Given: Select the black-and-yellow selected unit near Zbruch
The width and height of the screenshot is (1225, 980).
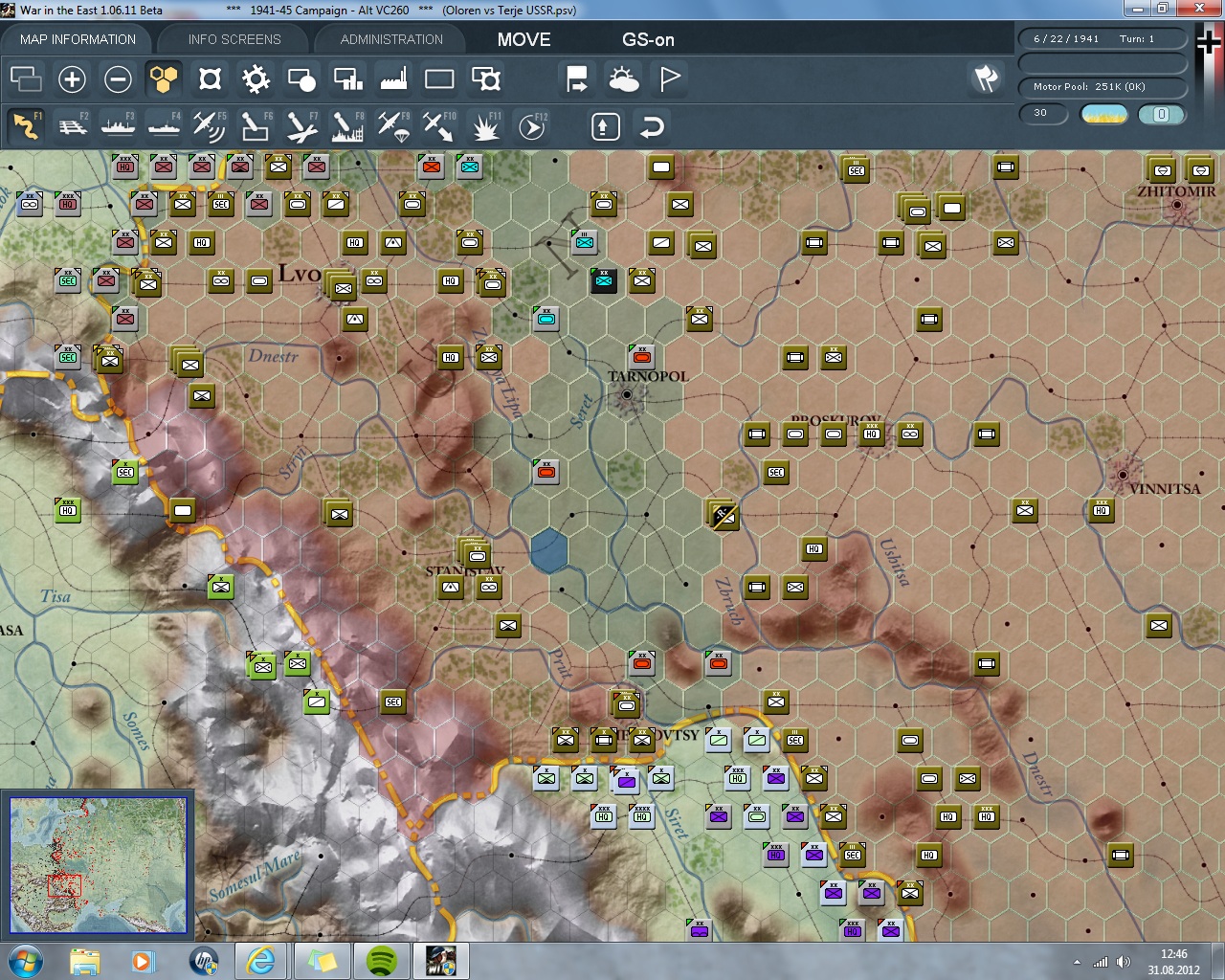Looking at the screenshot, I should click(724, 515).
